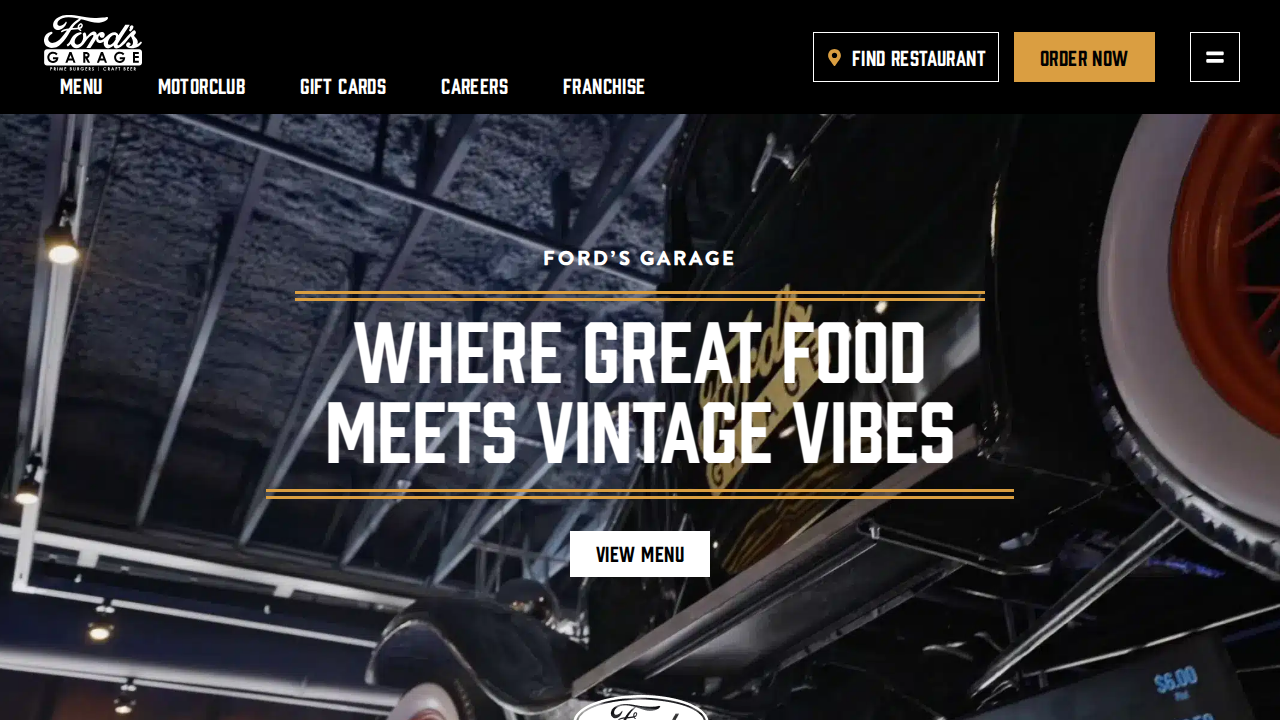Go to the Motorclub page
The height and width of the screenshot is (720, 1280).
coord(202,87)
